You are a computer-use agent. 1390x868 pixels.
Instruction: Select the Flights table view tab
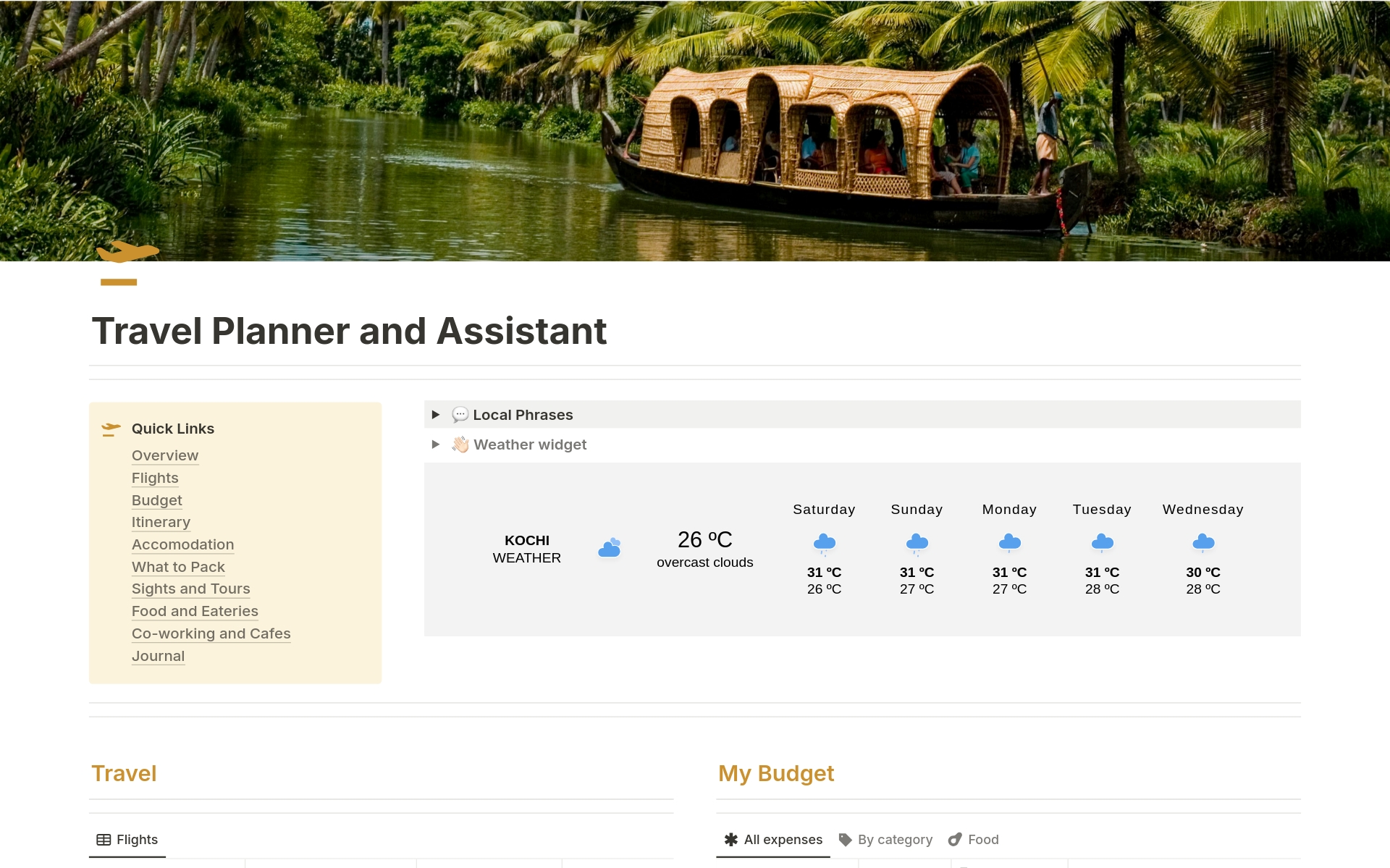(127, 840)
